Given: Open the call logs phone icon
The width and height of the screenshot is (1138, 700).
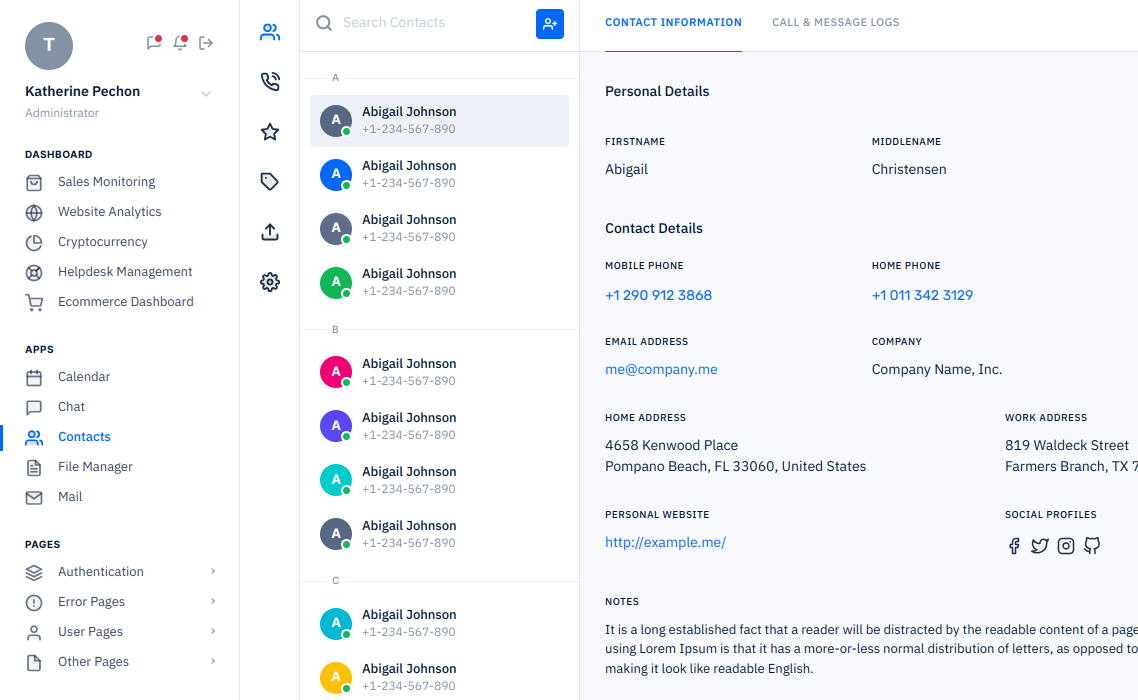Looking at the screenshot, I should [269, 82].
